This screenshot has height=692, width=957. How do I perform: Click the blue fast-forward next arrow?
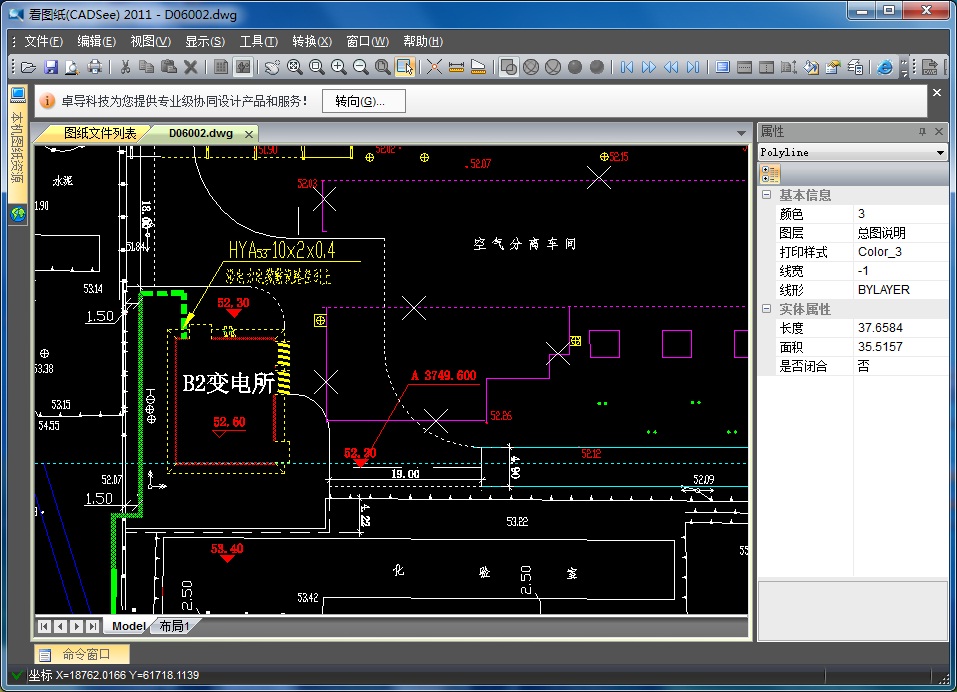coord(649,67)
